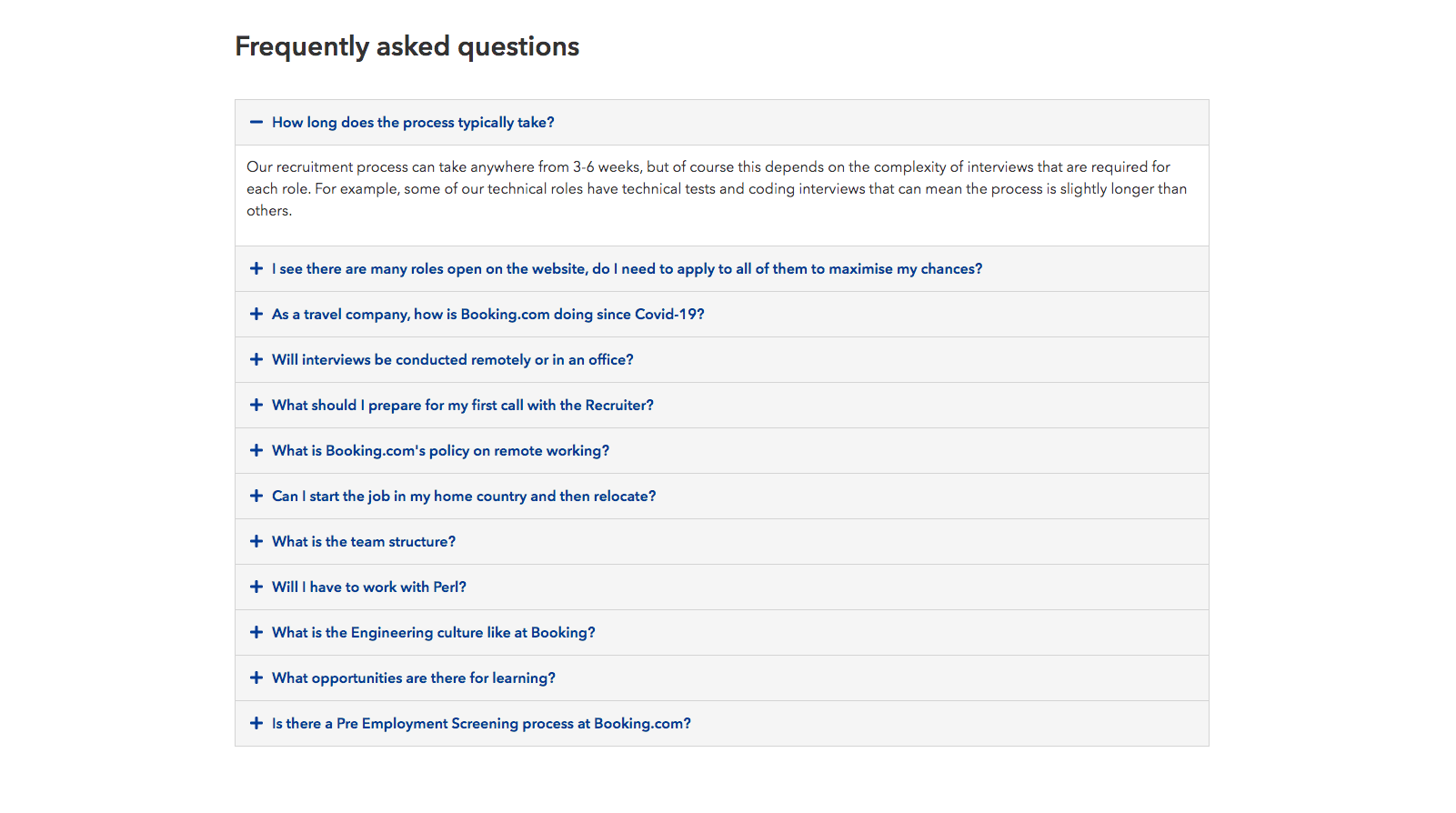Open 'What is Booking.com's policy on remote working?'
1456x813 pixels.
[x=722, y=451]
